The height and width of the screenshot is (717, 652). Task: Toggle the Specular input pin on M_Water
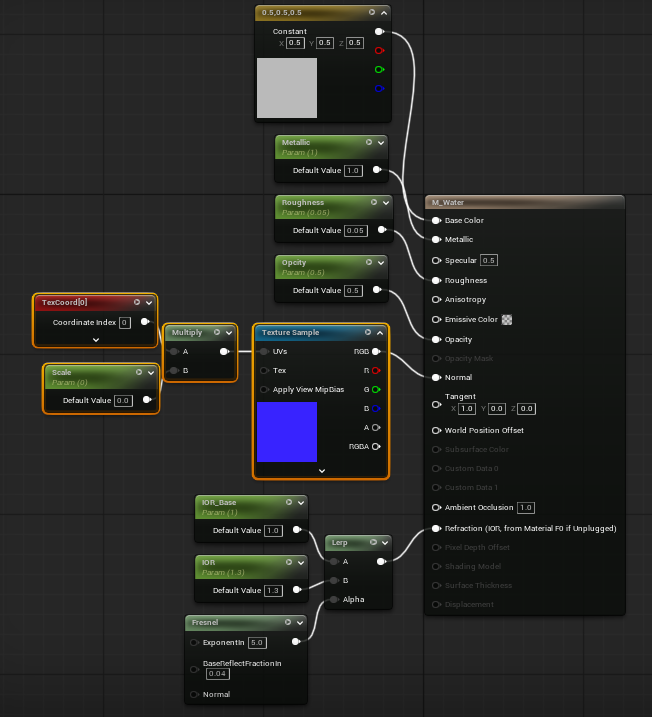point(436,260)
